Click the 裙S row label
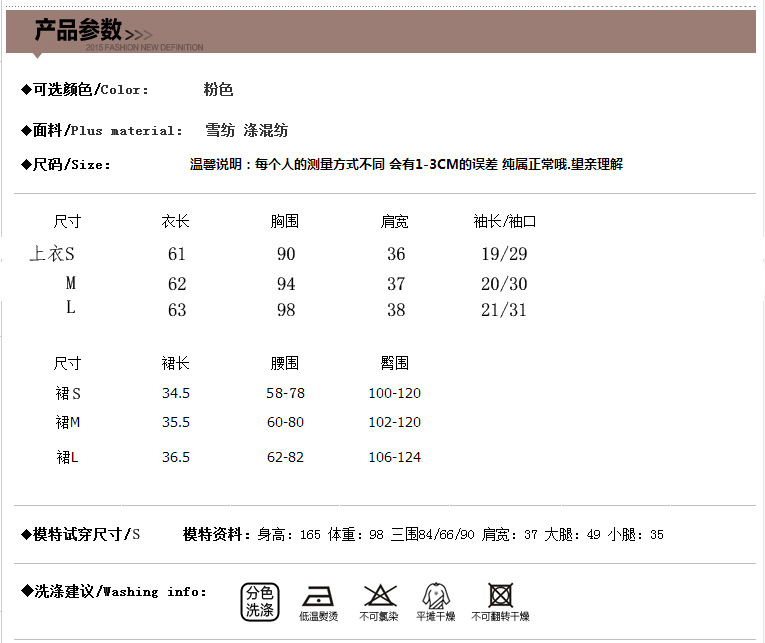The height and width of the screenshot is (643, 765). [68, 393]
